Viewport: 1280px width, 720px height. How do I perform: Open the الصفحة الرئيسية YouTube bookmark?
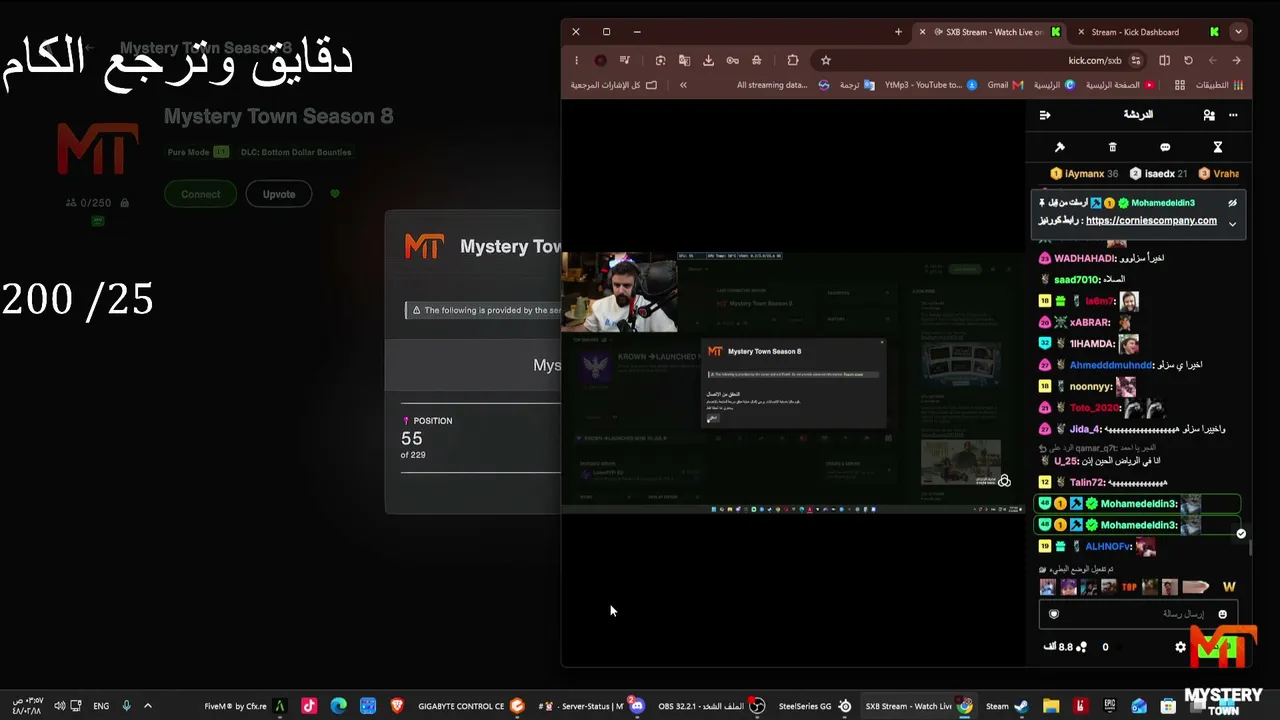(x=1120, y=85)
